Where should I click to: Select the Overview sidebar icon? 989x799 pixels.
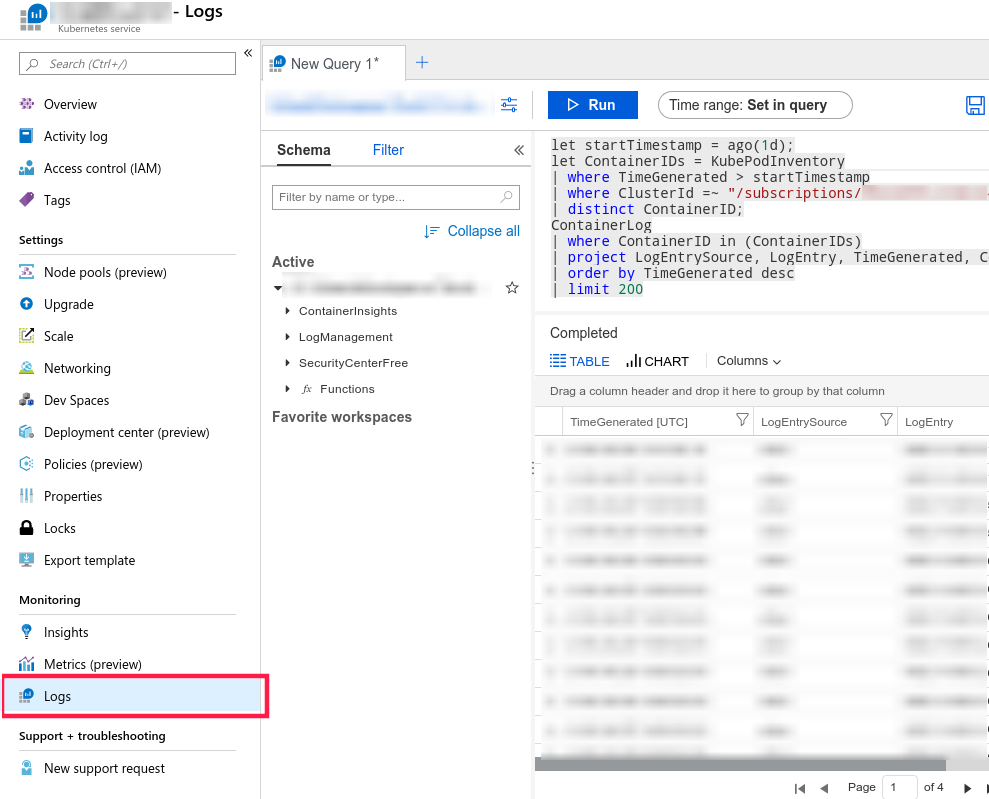tap(28, 104)
